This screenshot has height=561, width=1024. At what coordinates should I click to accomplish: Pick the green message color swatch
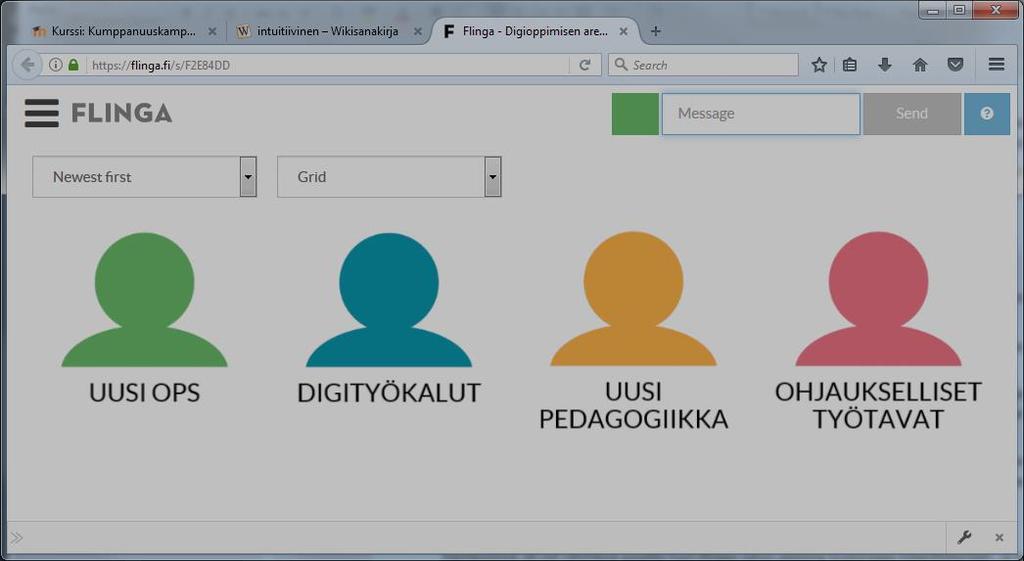[x=635, y=114]
